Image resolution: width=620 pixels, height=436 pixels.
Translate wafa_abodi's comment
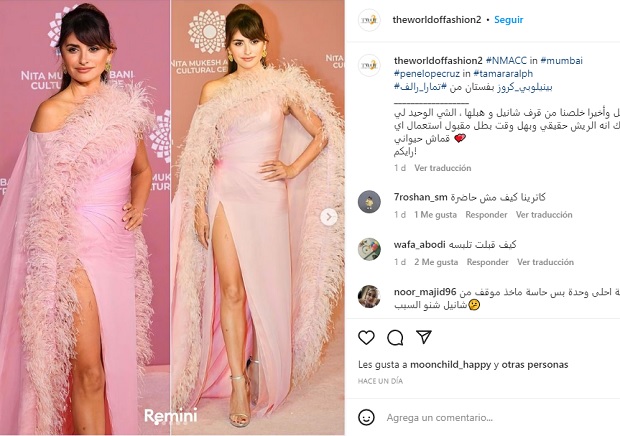[x=545, y=262]
